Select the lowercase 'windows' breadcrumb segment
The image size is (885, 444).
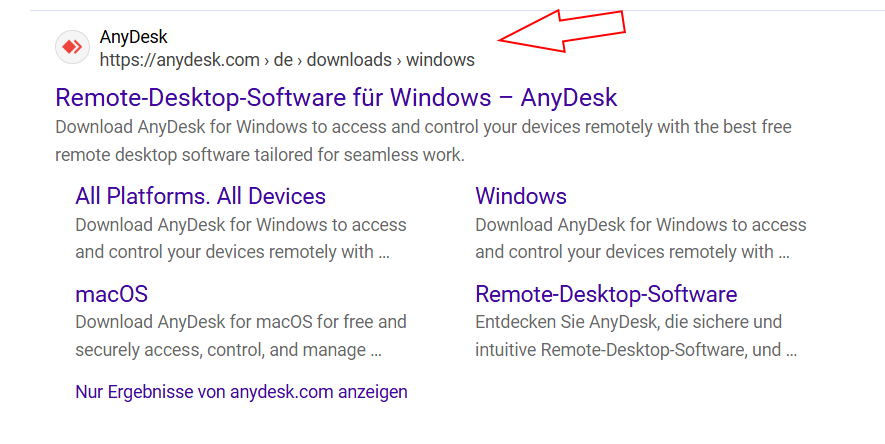[440, 60]
